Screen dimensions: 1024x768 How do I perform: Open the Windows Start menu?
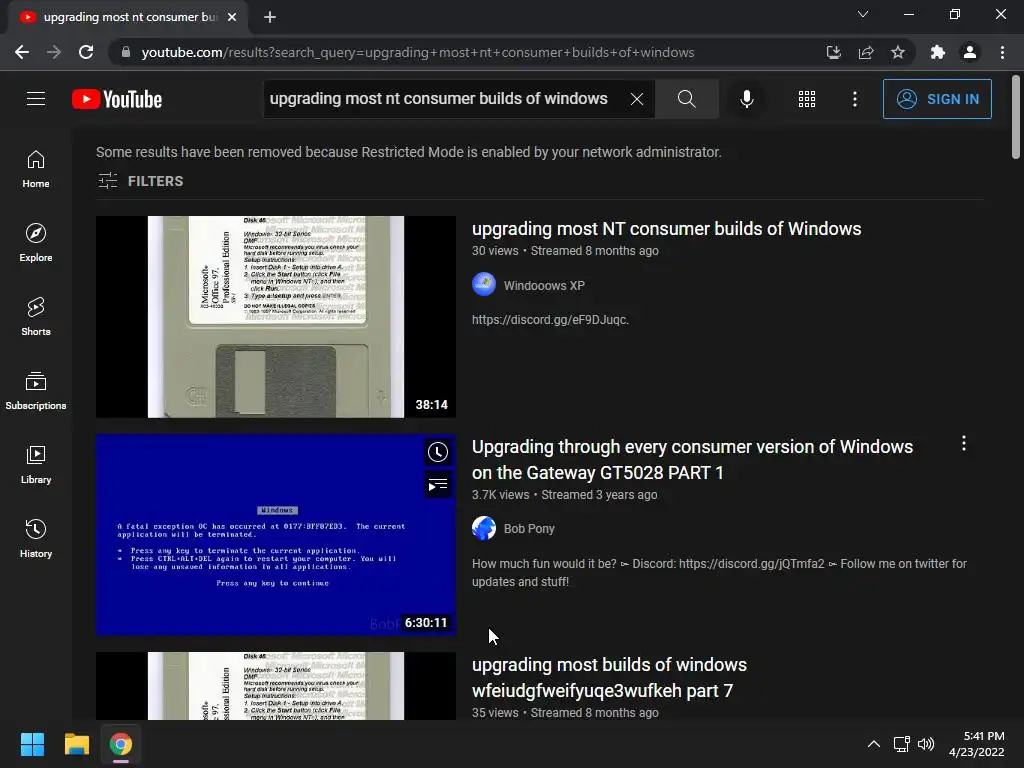coord(32,744)
